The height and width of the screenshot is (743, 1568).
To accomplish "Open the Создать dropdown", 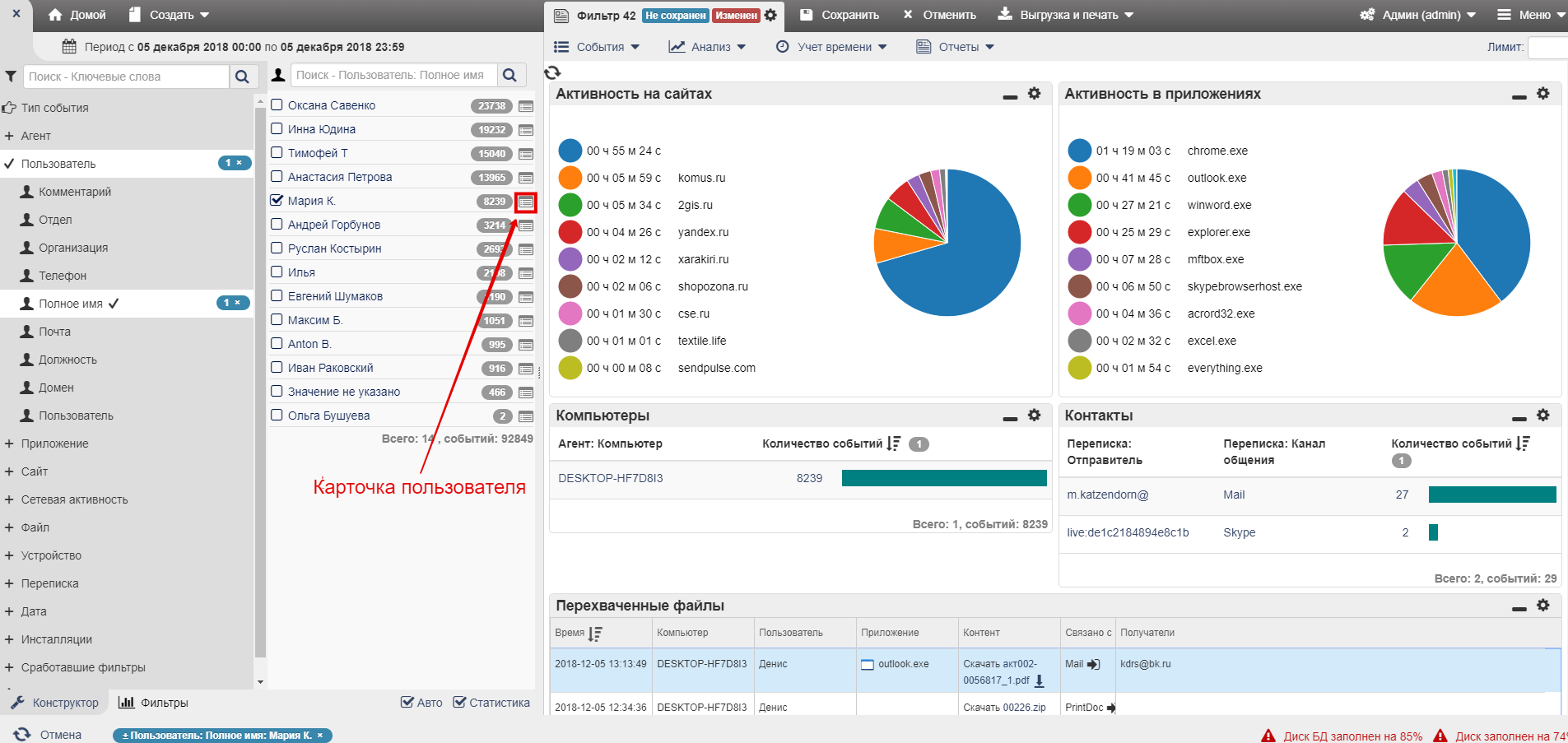I will [170, 15].
